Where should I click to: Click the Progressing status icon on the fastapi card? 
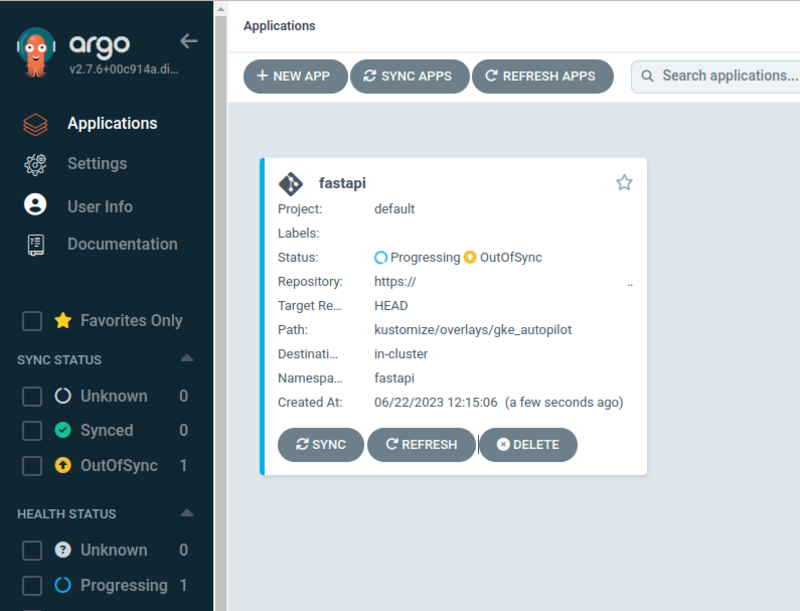(x=381, y=258)
